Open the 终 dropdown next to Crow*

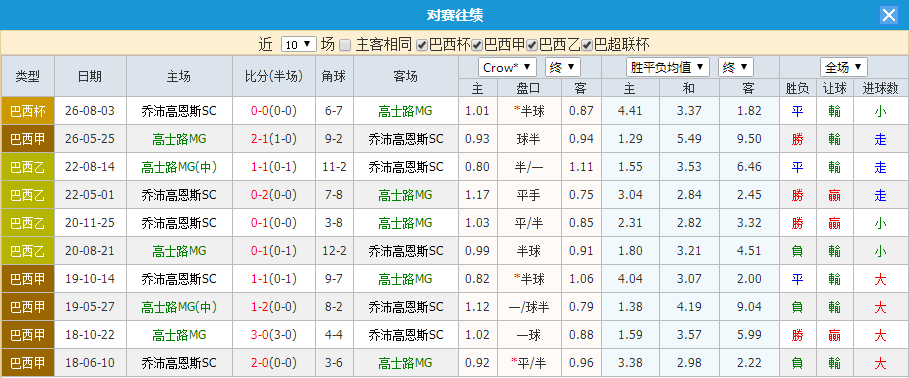point(562,67)
